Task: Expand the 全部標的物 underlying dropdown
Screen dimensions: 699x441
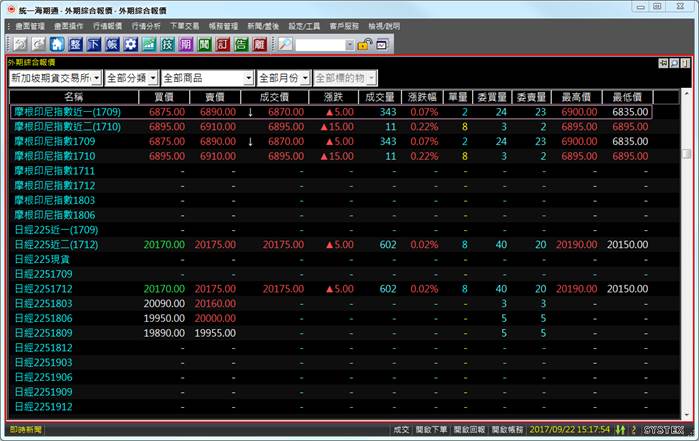Action: point(372,78)
